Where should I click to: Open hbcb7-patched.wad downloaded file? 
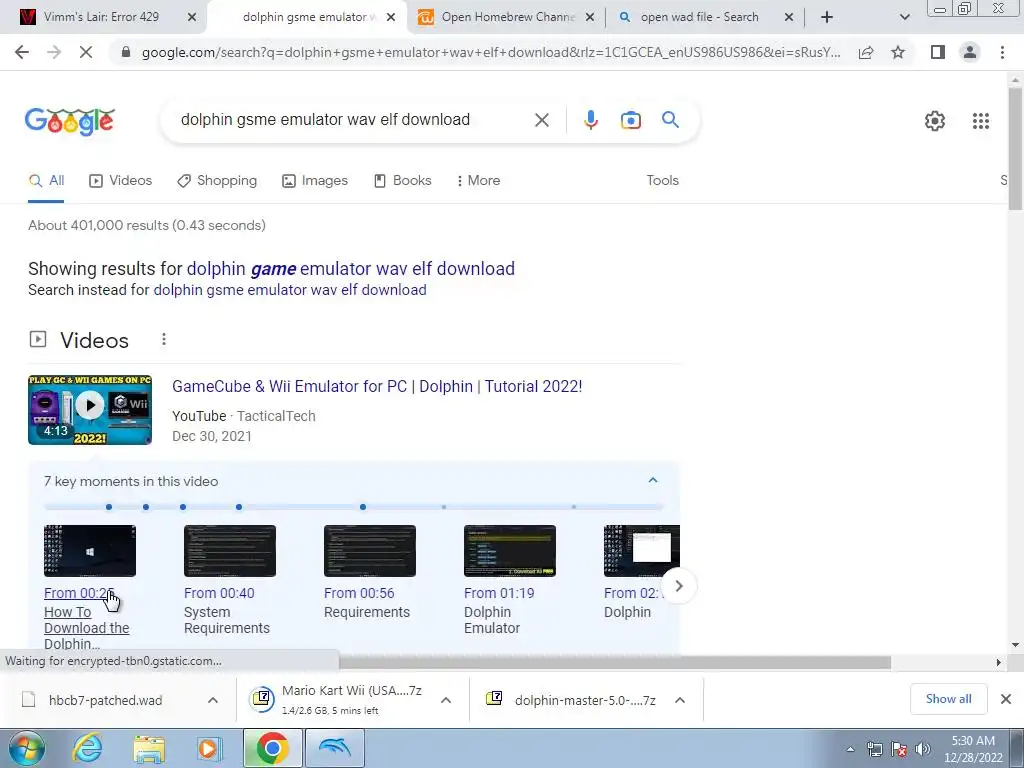pos(104,700)
